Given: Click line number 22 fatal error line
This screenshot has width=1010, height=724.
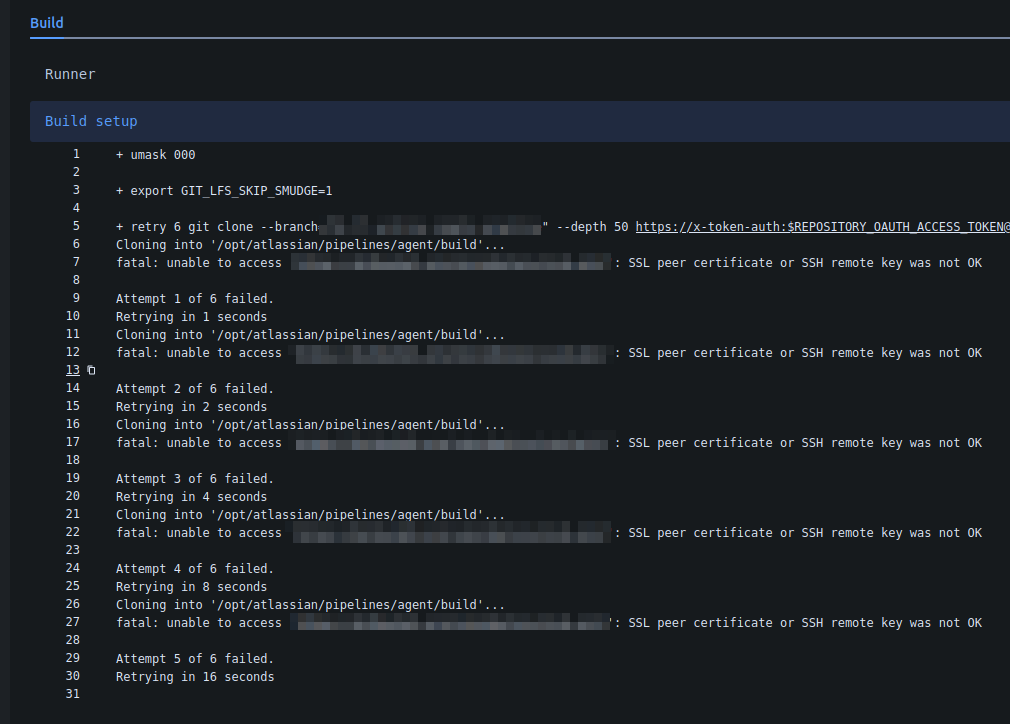Looking at the screenshot, I should pyautogui.click(x=73, y=532).
